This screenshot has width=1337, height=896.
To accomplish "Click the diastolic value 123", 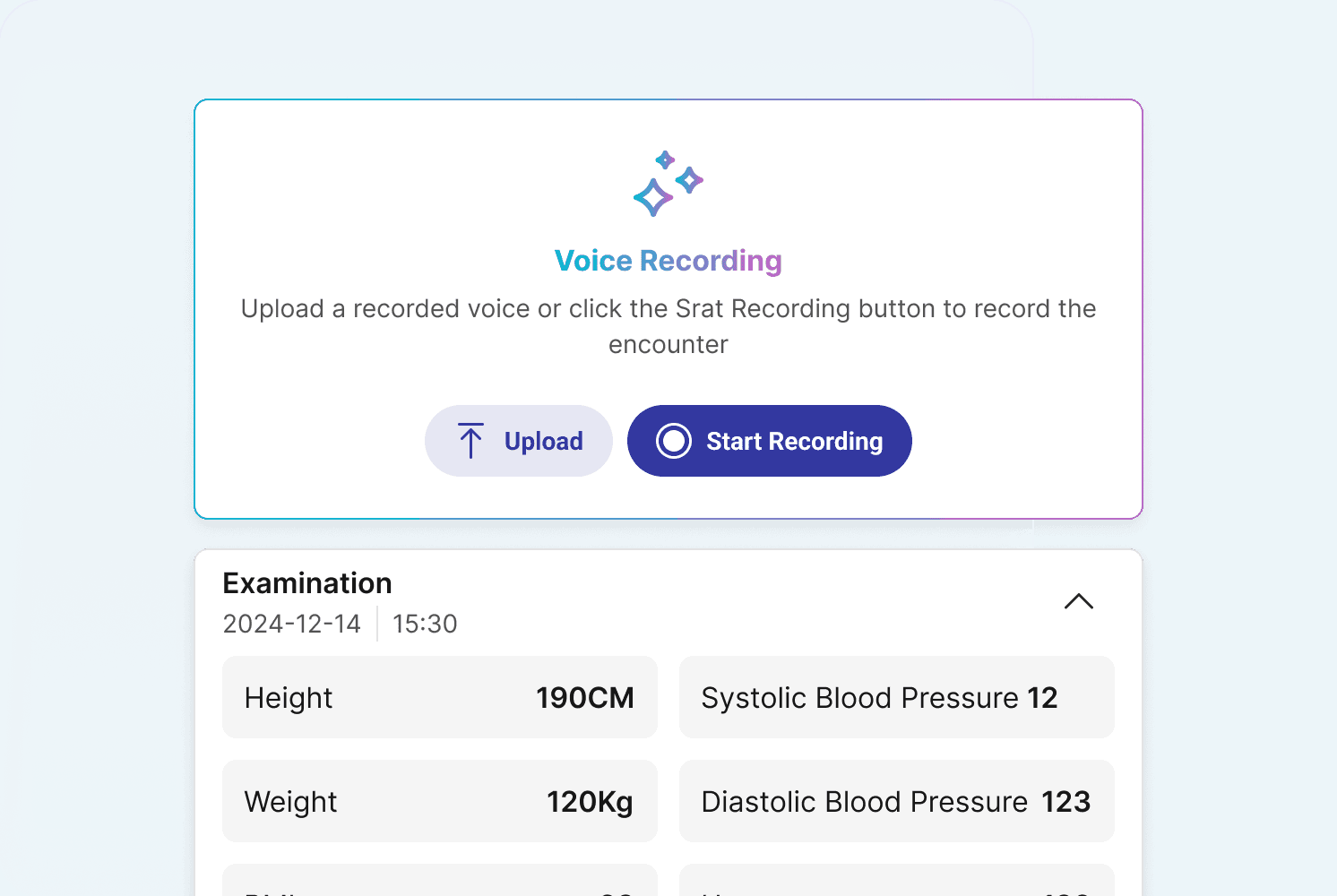I will (x=1065, y=802).
